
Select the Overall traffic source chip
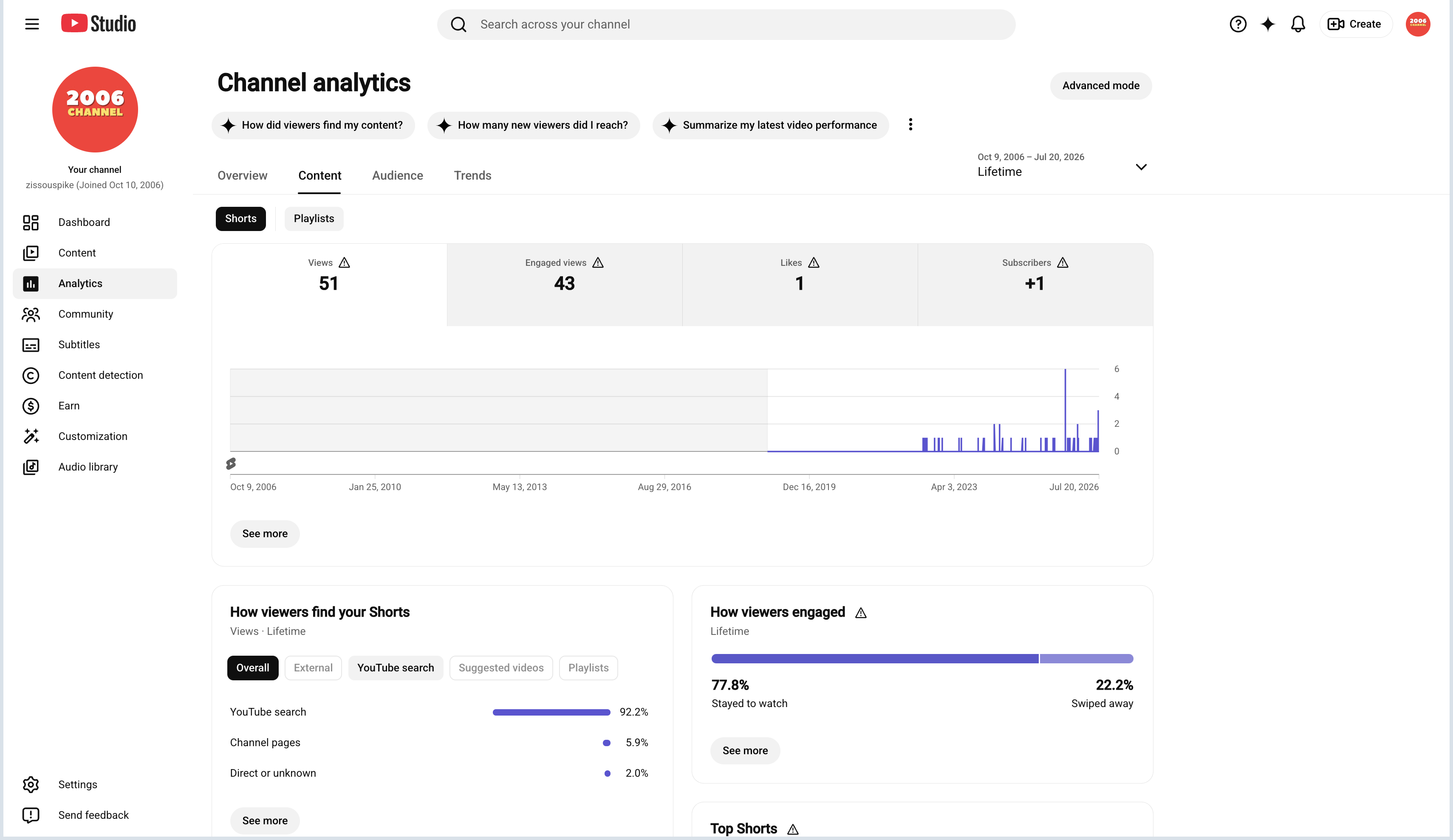pos(252,668)
